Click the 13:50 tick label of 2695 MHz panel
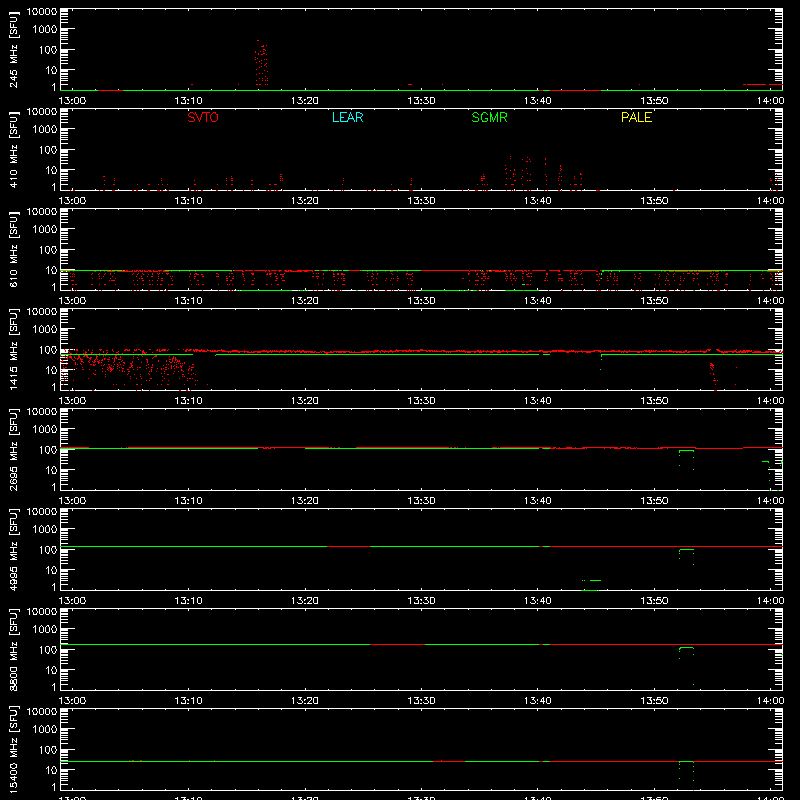The image size is (800, 800). click(654, 501)
